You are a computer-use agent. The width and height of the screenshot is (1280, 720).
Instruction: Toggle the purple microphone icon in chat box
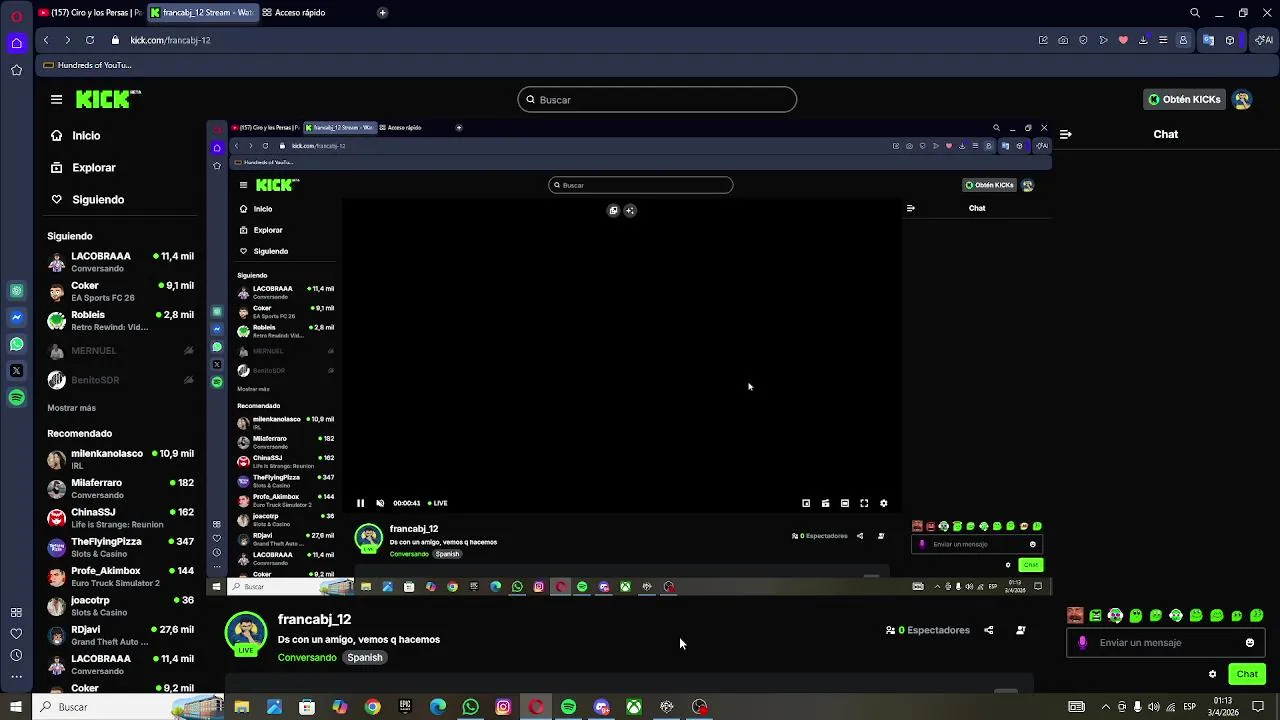coord(1082,643)
